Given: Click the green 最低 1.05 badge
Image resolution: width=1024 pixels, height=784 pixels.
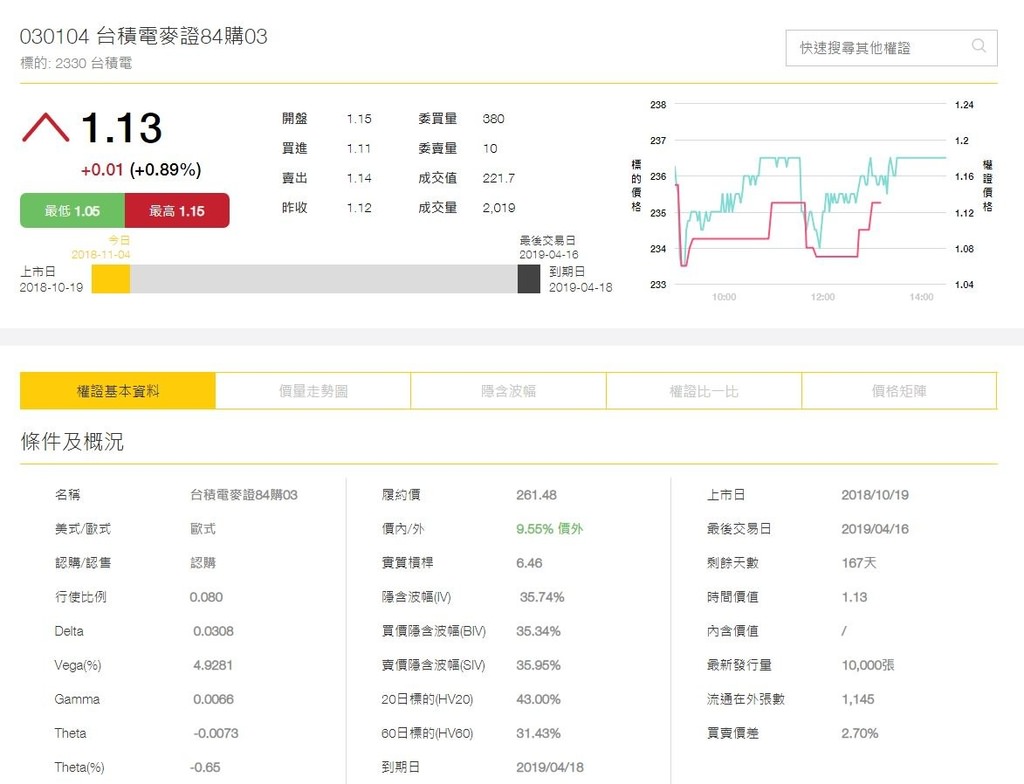Looking at the screenshot, I should click(72, 210).
